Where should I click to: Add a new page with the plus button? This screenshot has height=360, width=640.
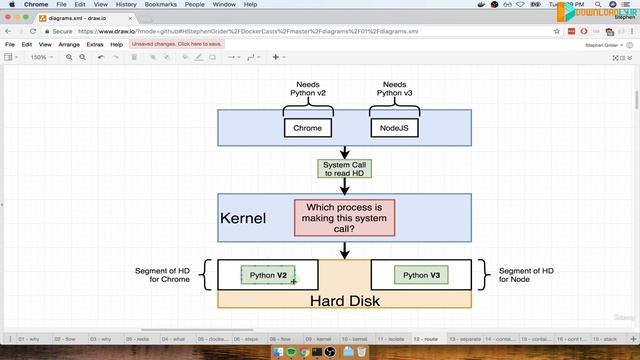click(633, 339)
